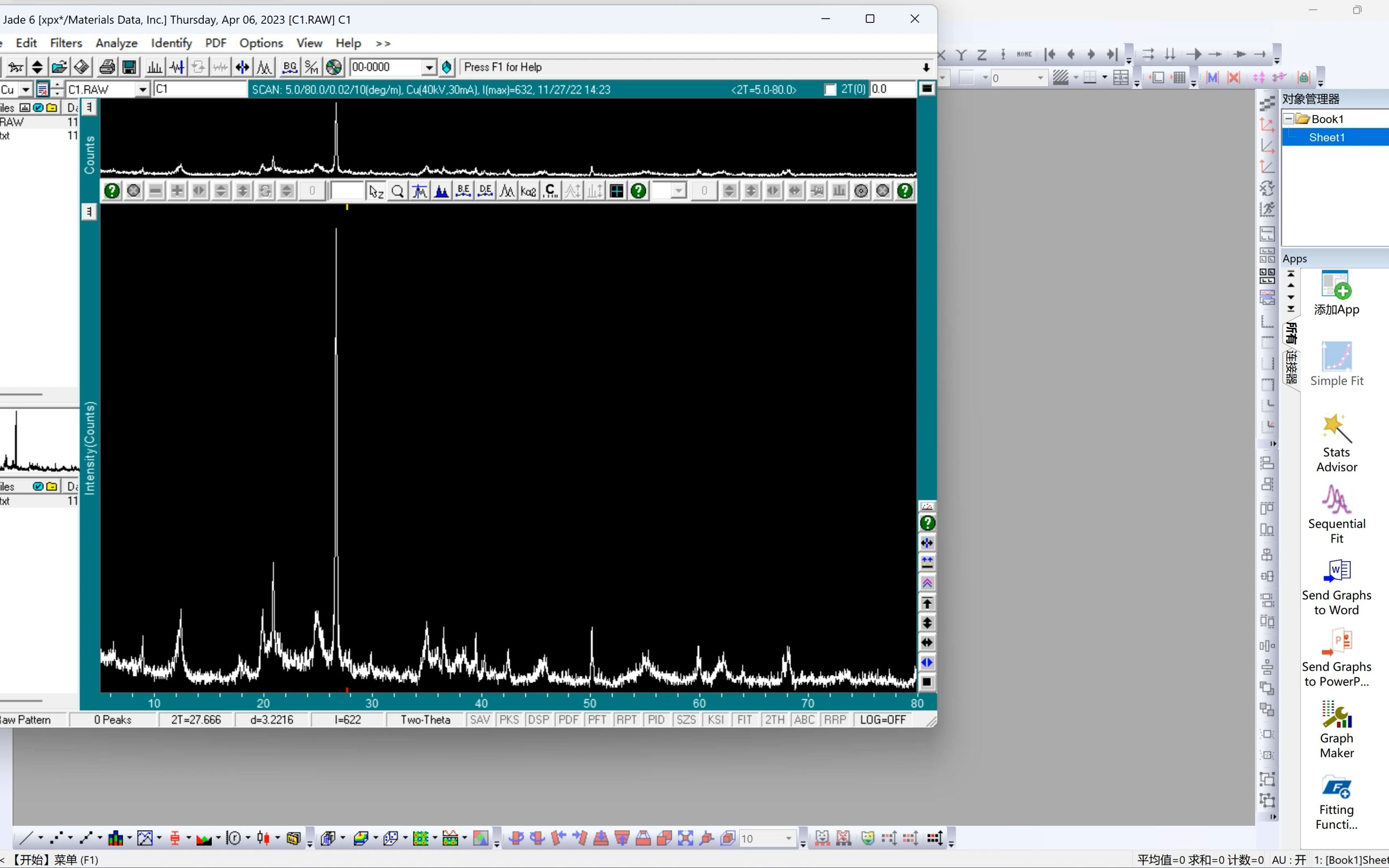The image size is (1389, 868).
Task: Click the save floppy disk icon
Action: tap(130, 67)
